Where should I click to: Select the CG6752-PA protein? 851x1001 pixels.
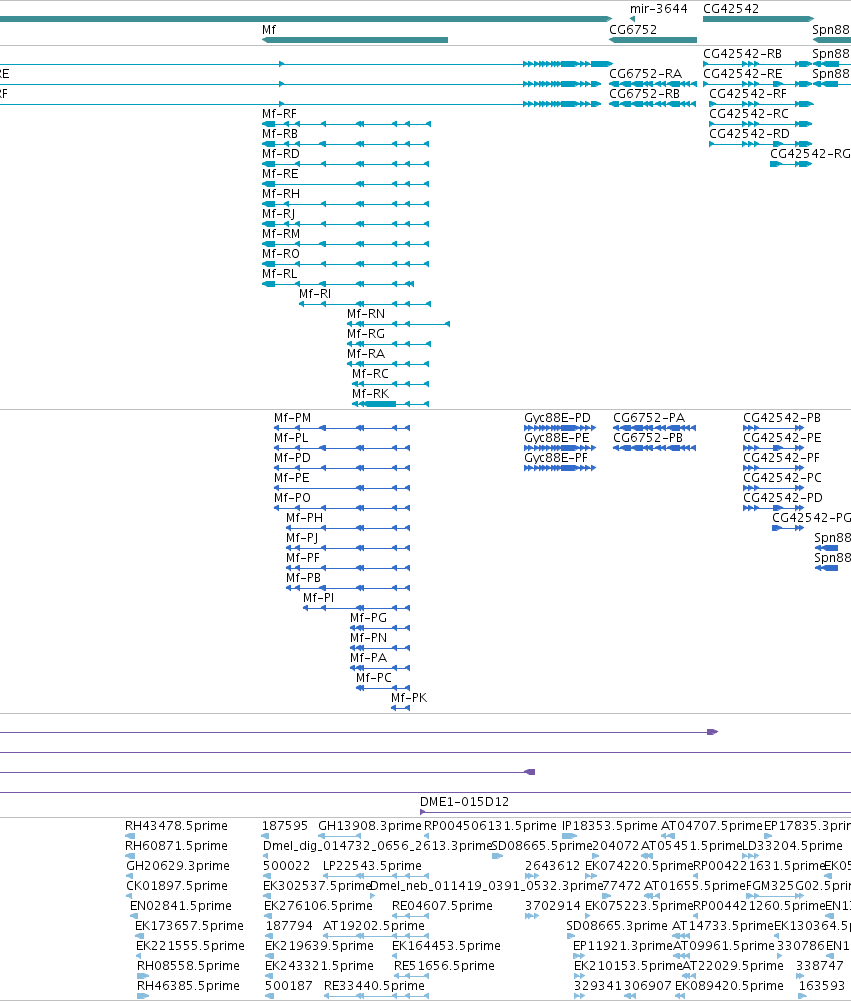click(654, 428)
